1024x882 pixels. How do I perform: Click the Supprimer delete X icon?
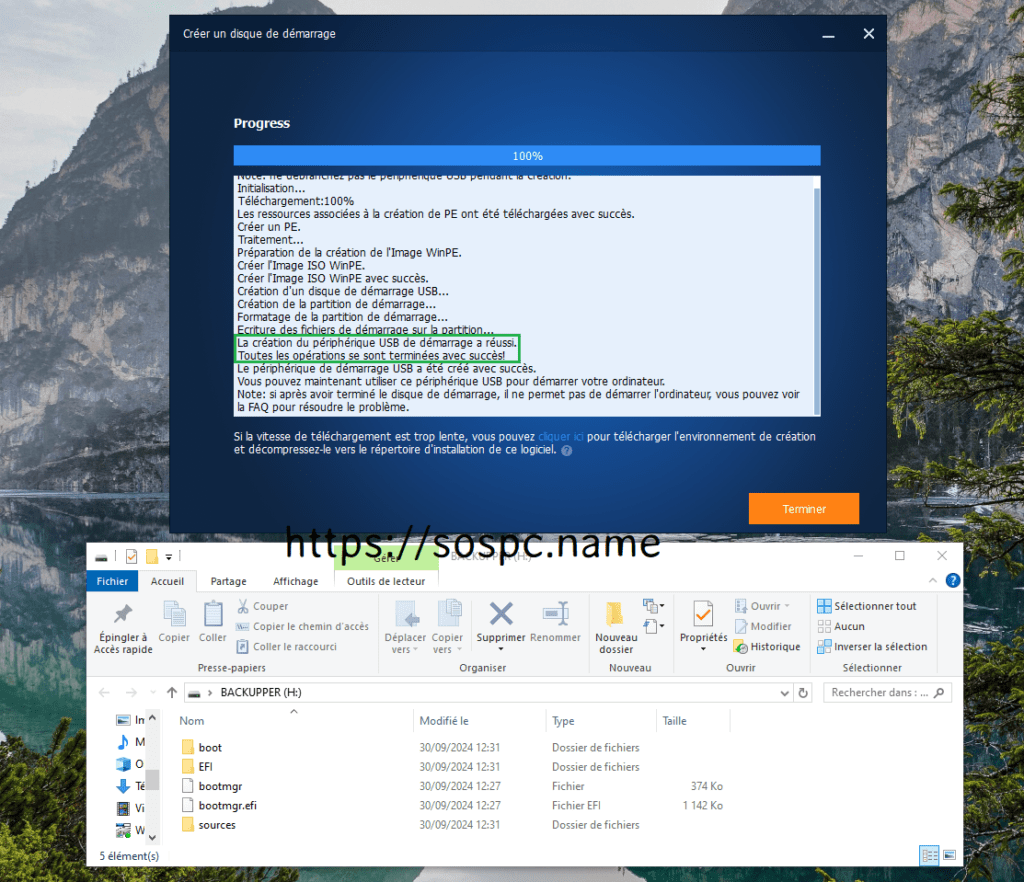(500, 614)
